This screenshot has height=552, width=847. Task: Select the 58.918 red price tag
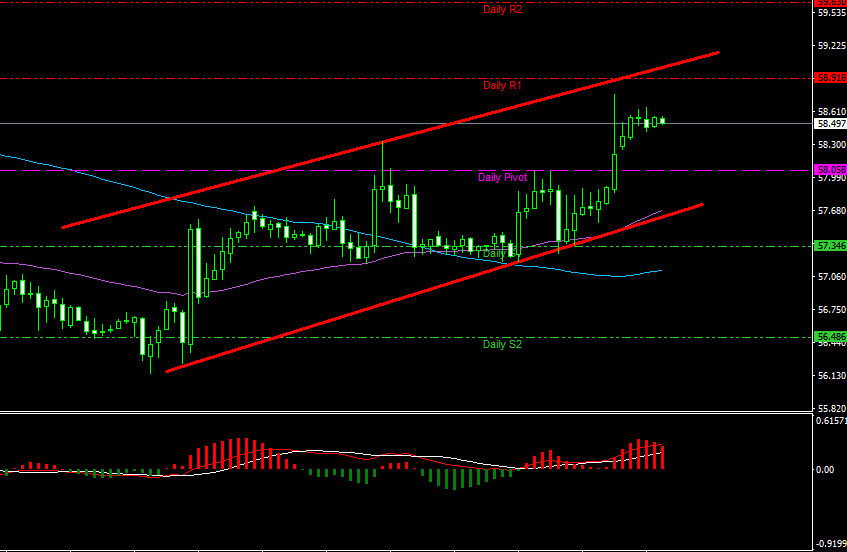[831, 78]
